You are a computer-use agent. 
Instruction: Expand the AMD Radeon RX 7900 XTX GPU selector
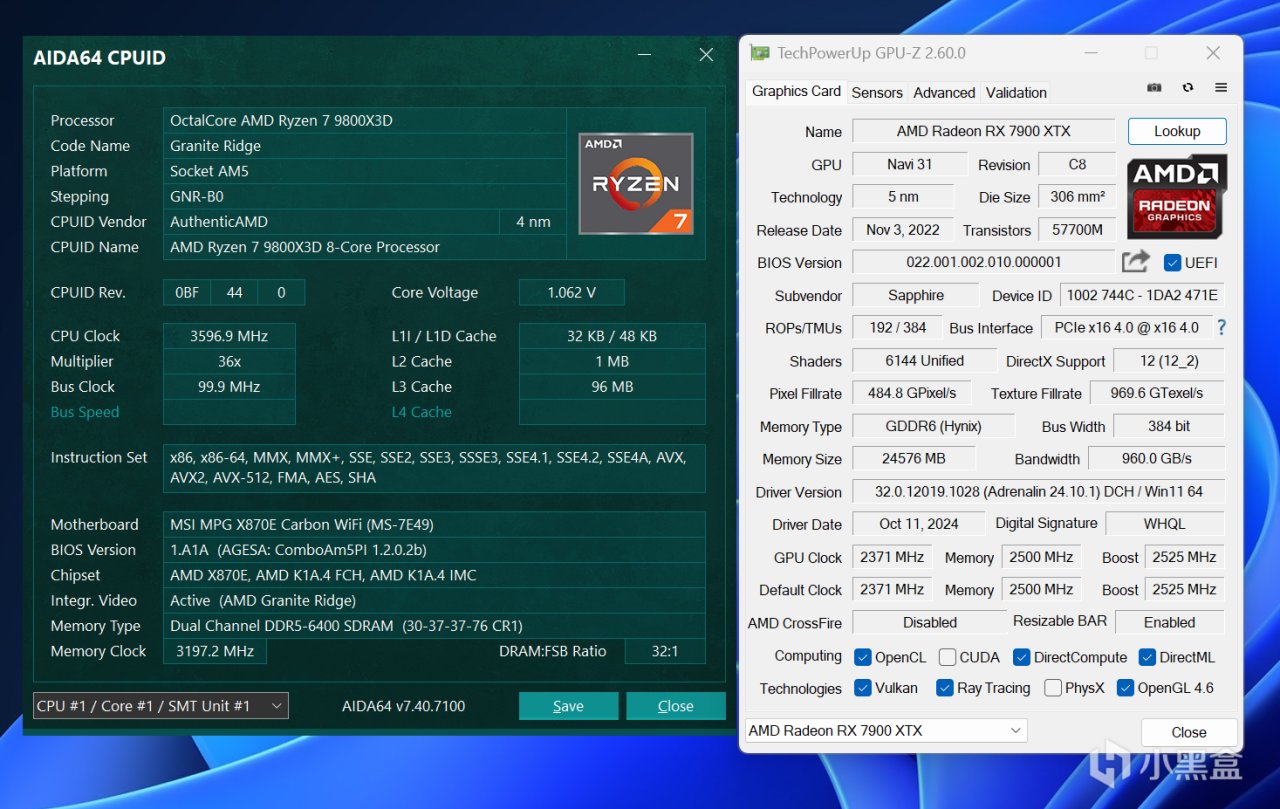[x=886, y=731]
